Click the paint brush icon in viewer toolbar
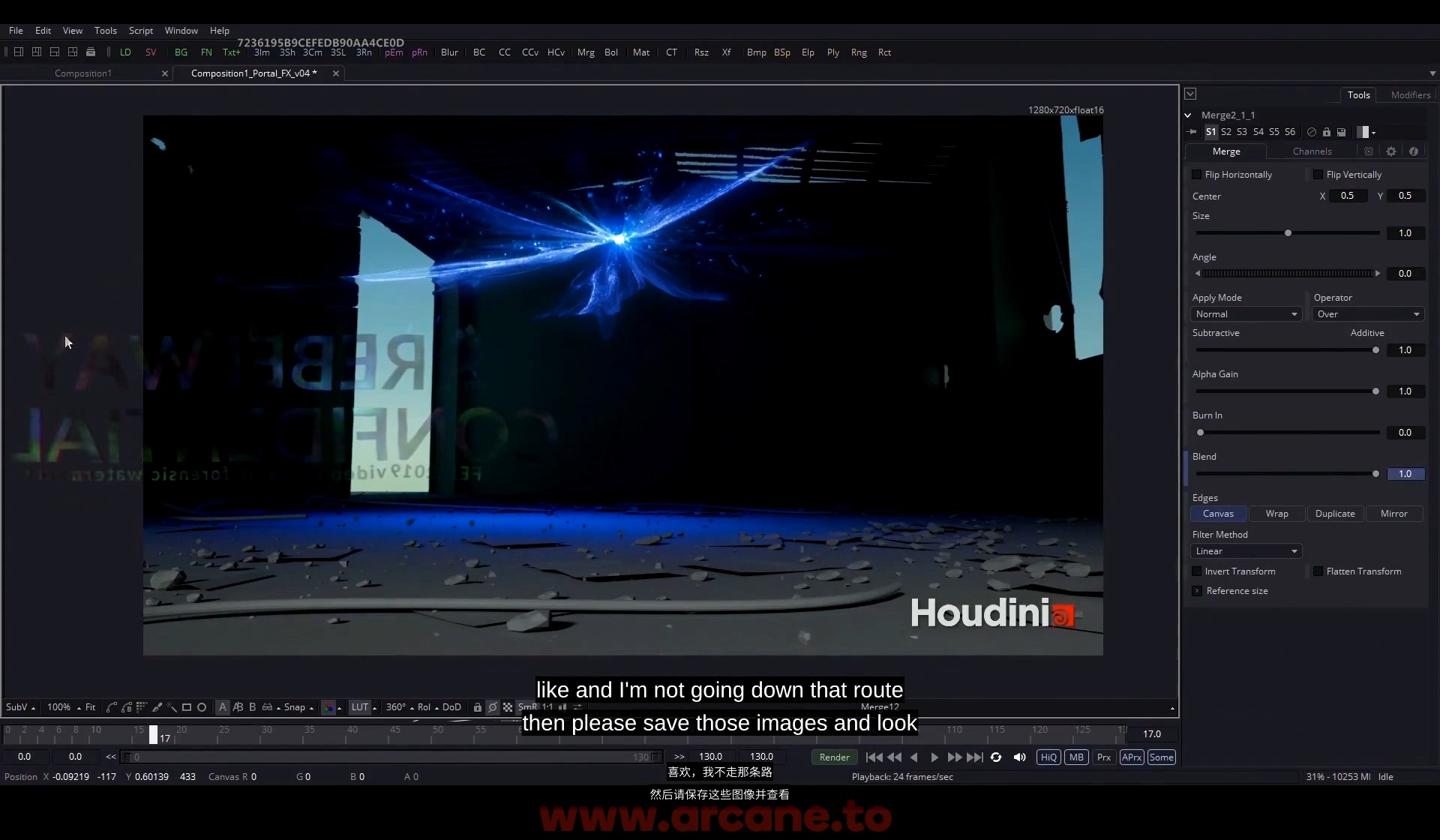Screen dimensions: 1440x840 [x=157, y=707]
